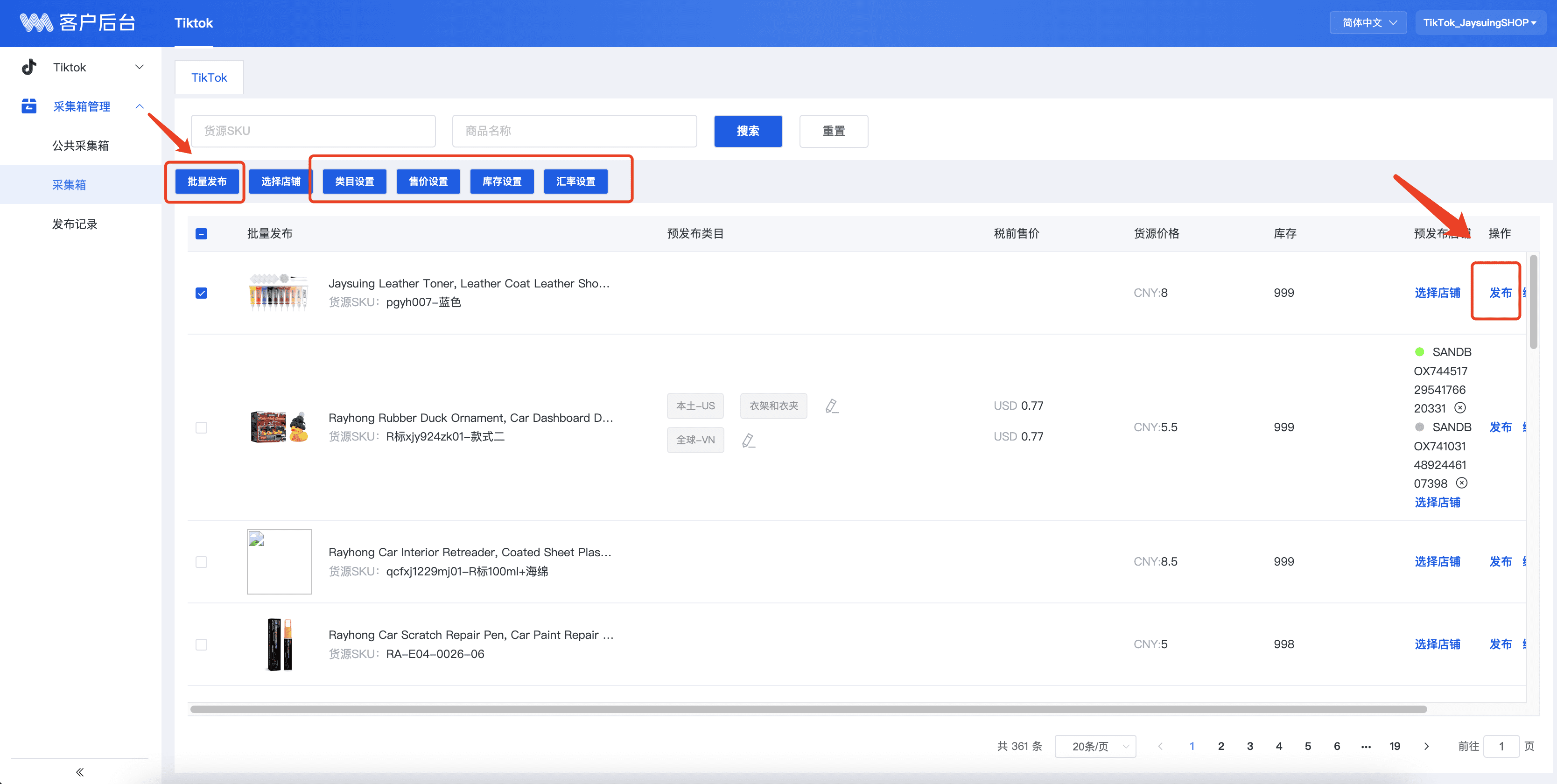Open the 20条/页 page size dropdown

(1095, 747)
